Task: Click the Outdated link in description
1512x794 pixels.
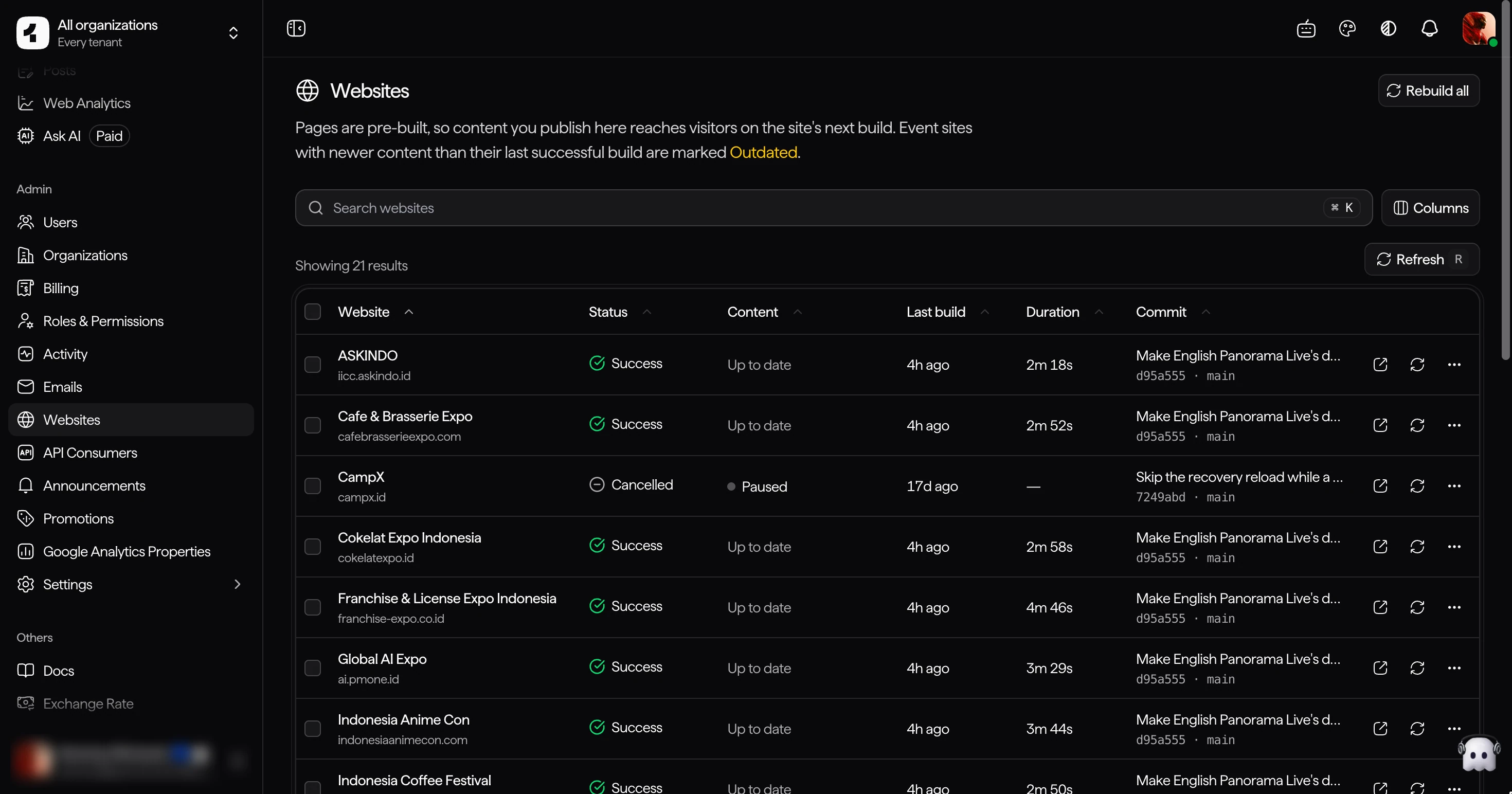Action: click(763, 153)
